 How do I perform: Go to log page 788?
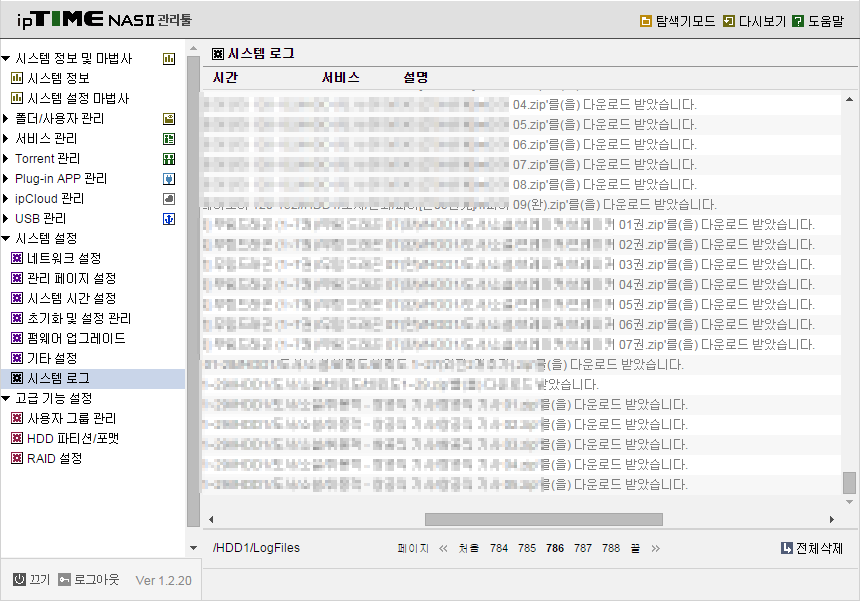[611, 548]
